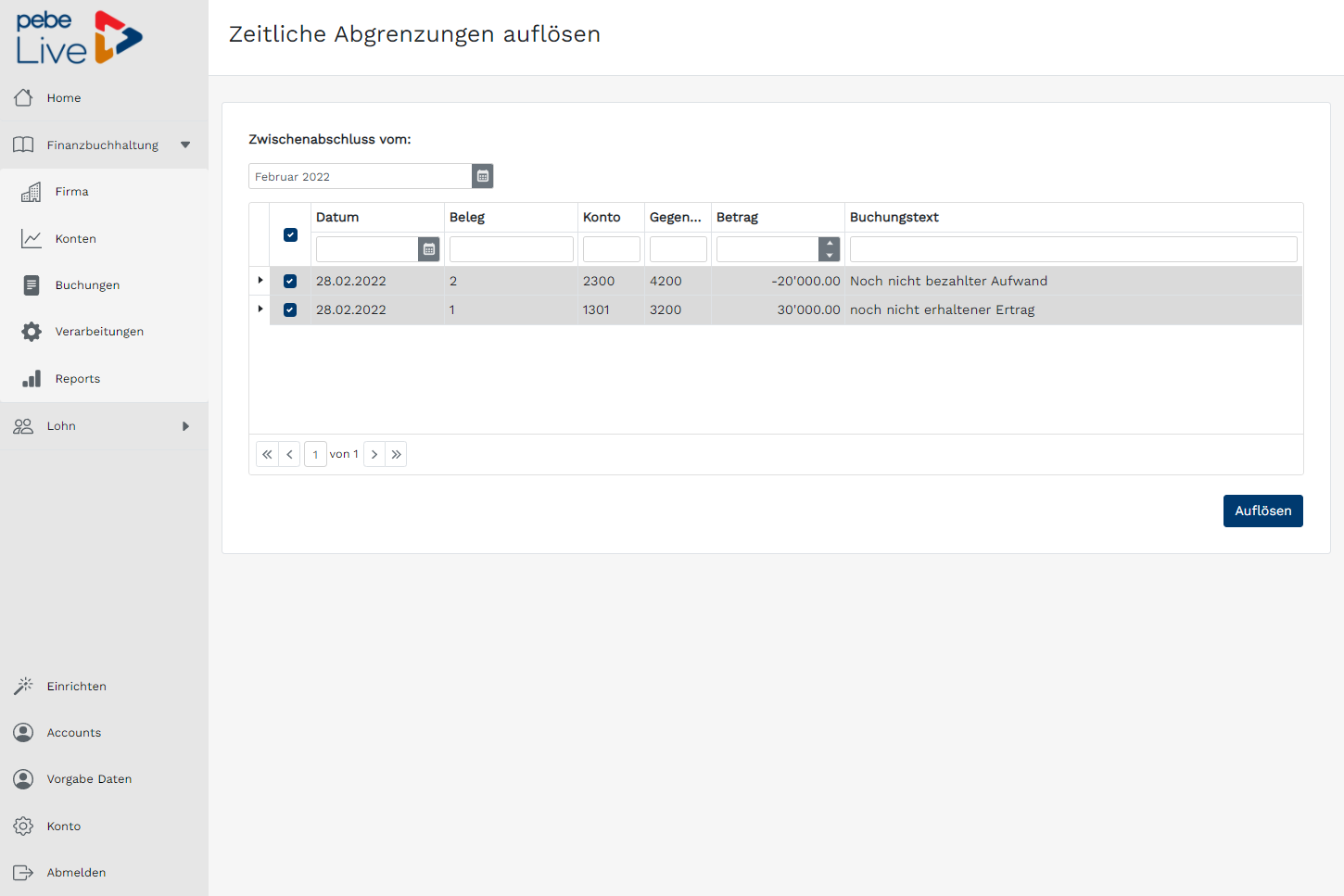Open Einrichten via the magic wand icon

[23, 687]
